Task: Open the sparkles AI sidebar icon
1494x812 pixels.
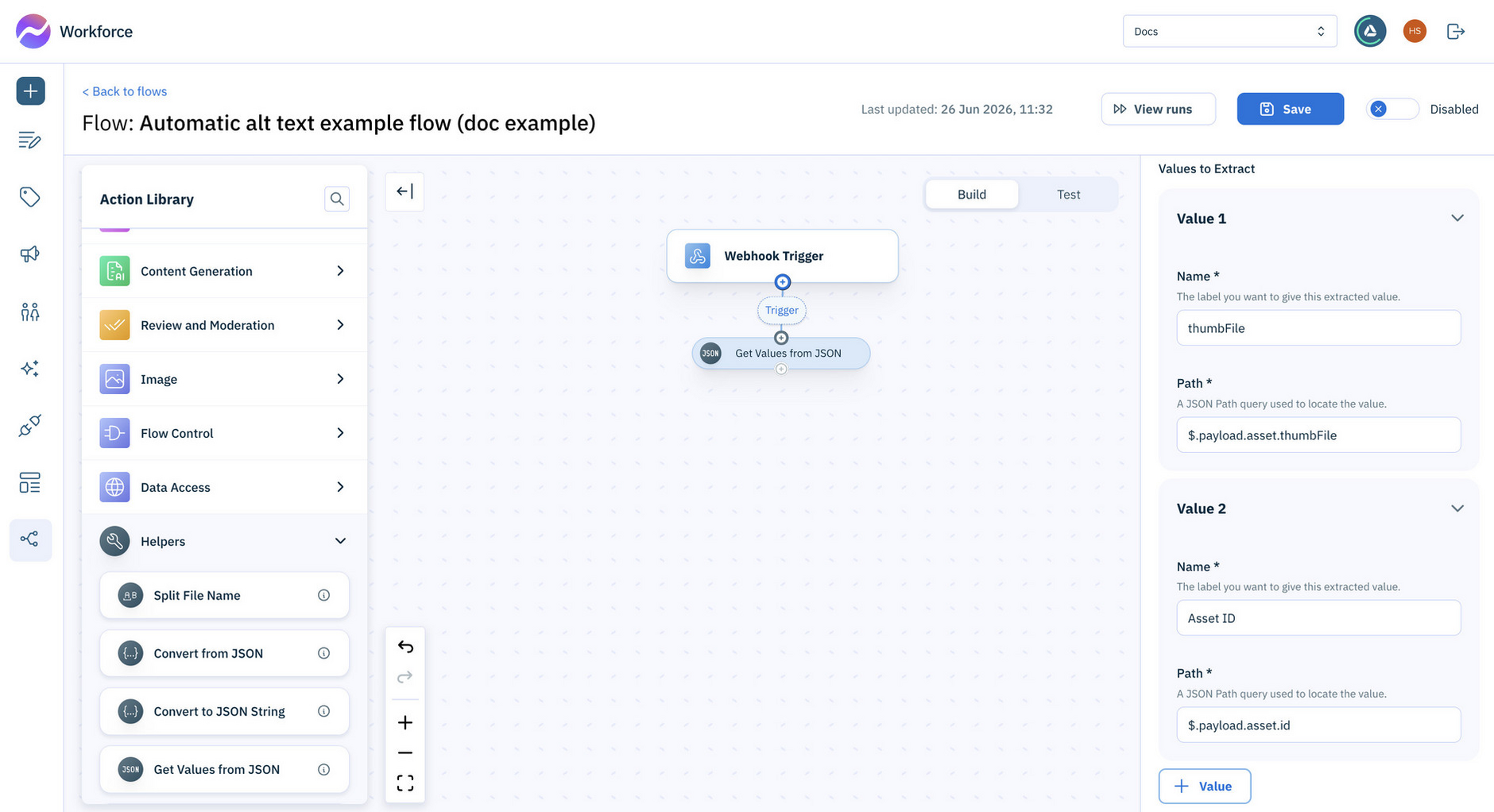Action: coord(30,369)
